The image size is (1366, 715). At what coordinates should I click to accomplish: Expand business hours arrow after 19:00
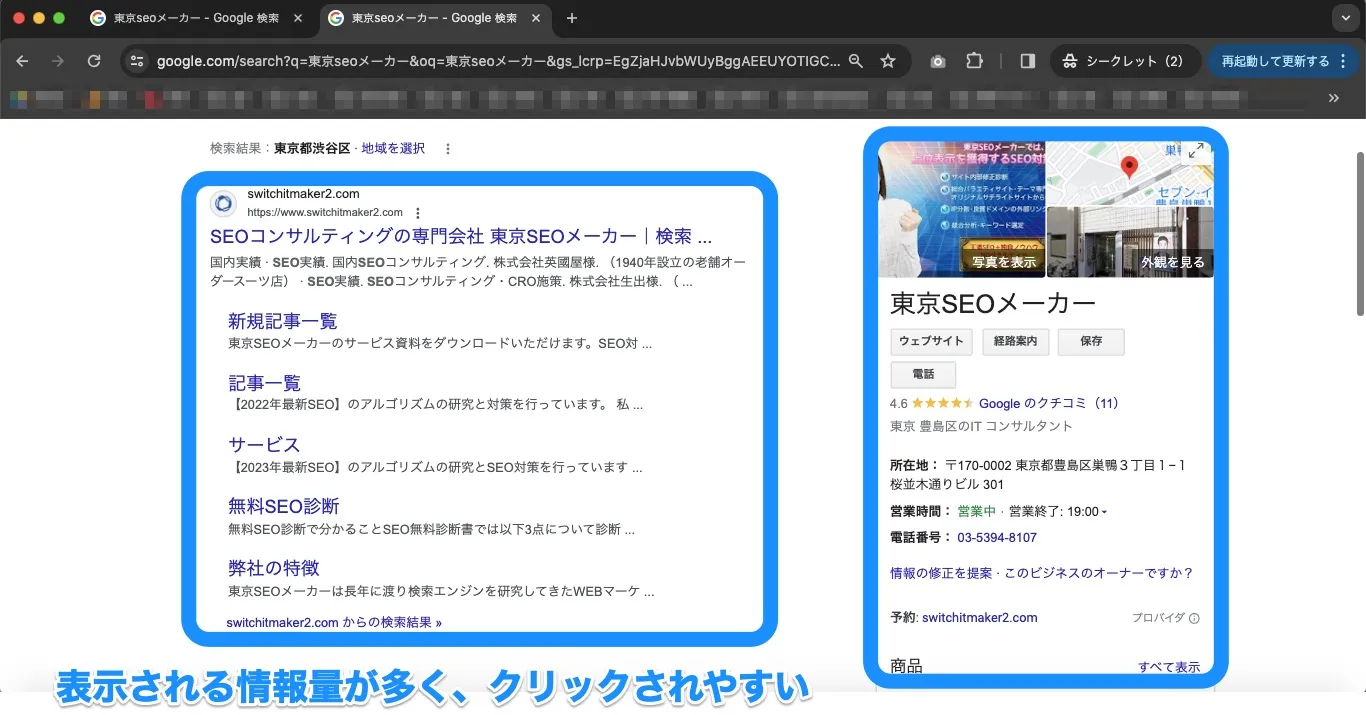click(x=1104, y=512)
